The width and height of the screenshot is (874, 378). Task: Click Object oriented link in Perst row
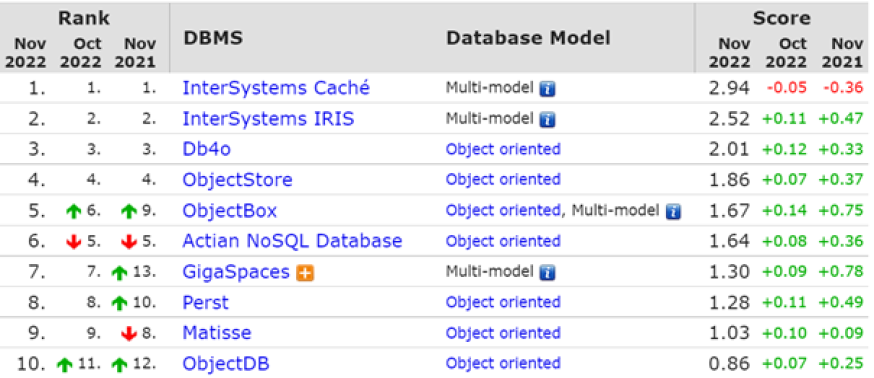503,302
